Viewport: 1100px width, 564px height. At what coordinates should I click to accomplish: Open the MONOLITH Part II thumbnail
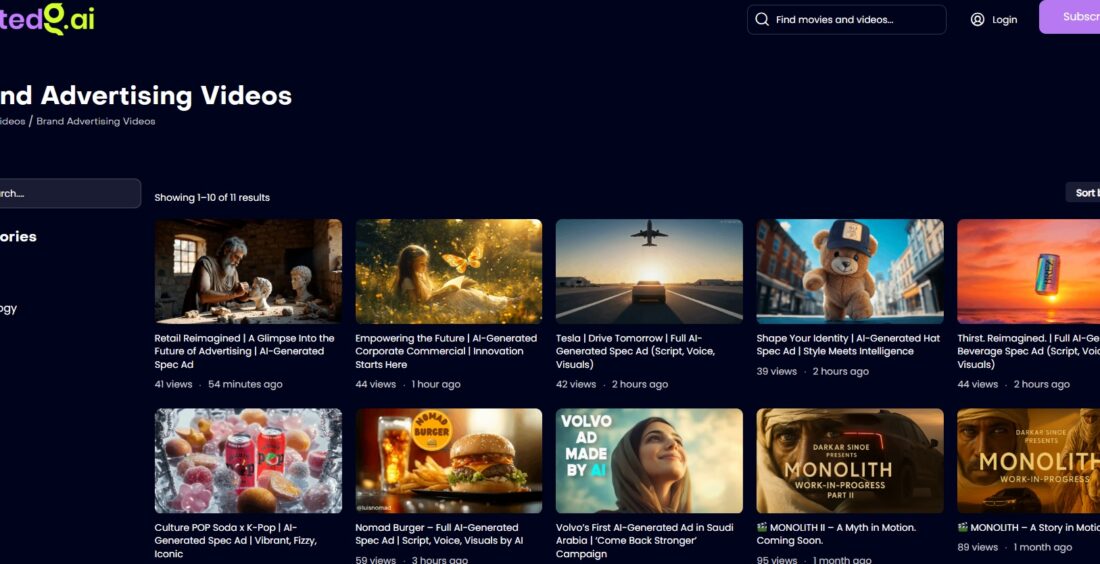(850, 460)
